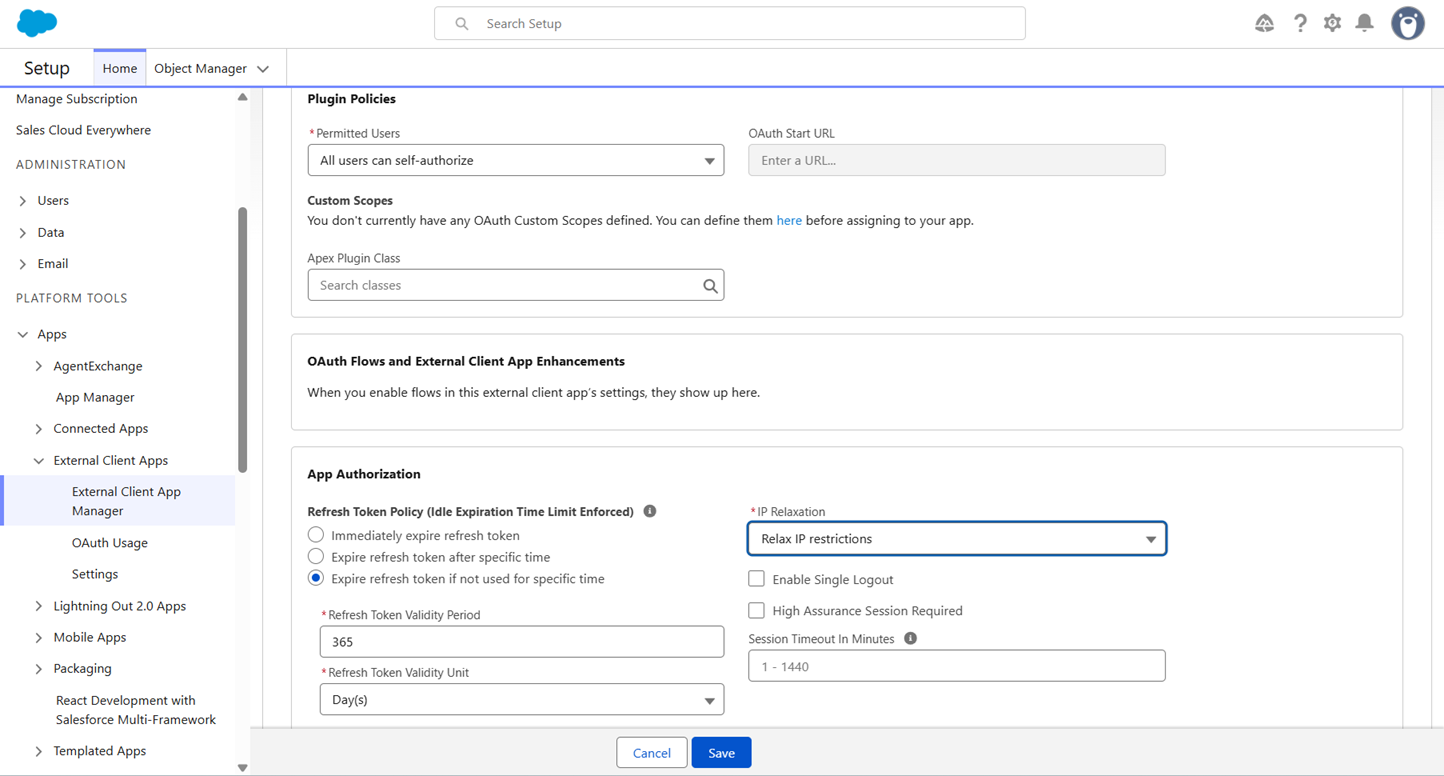Click the Search Setup field

[730, 23]
